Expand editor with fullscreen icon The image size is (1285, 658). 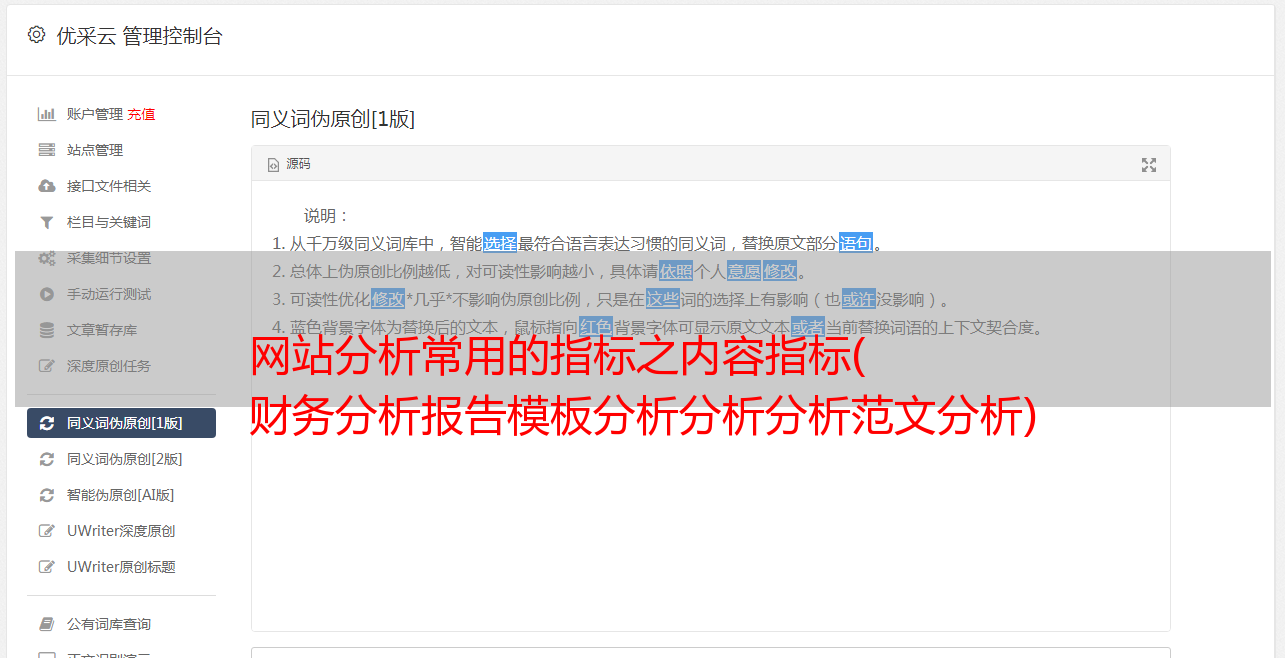pos(1149,165)
